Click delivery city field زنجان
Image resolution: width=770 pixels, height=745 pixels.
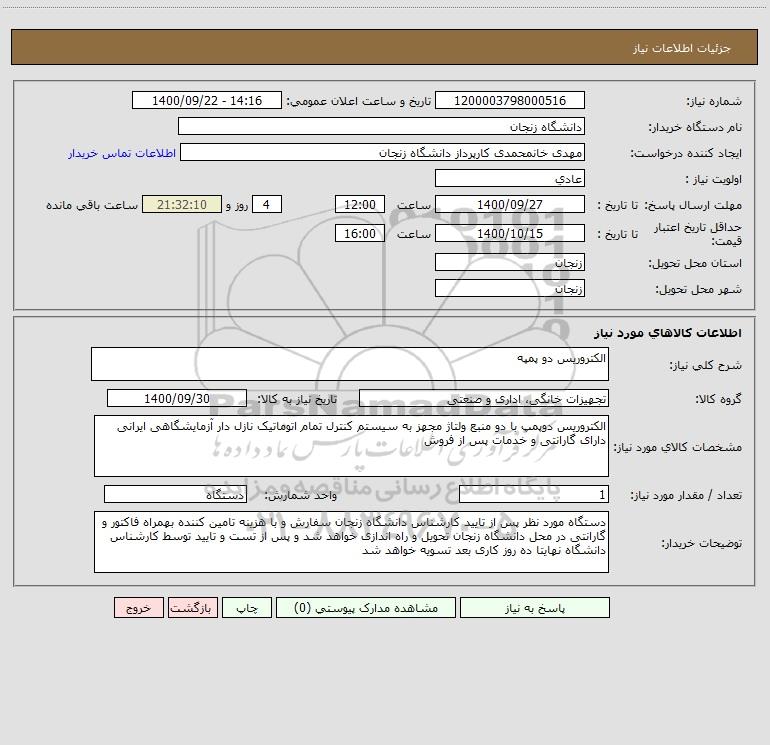pos(510,288)
